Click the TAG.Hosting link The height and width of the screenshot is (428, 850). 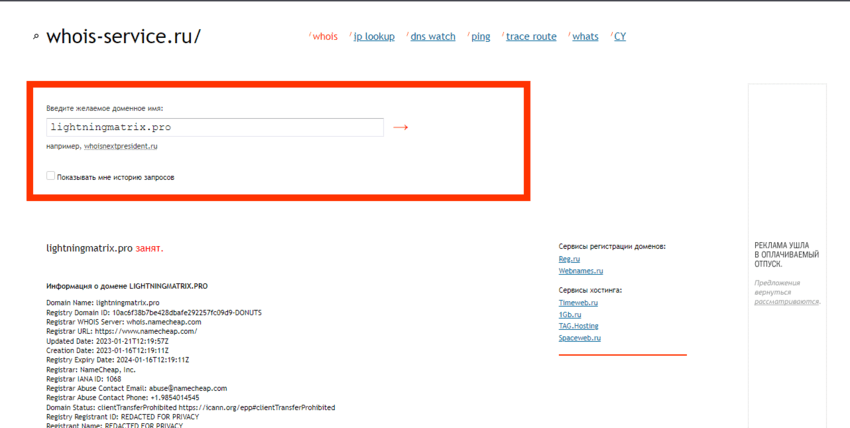[578, 326]
